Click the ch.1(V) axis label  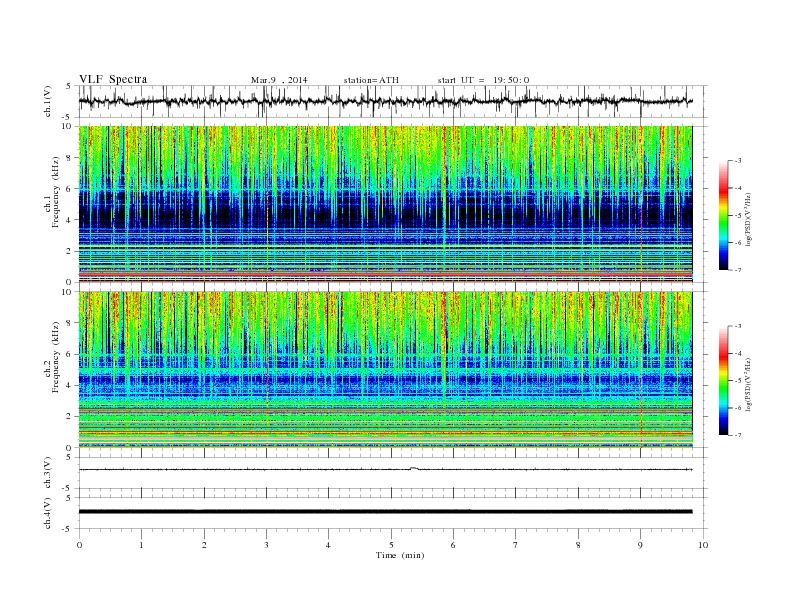[x=48, y=102]
